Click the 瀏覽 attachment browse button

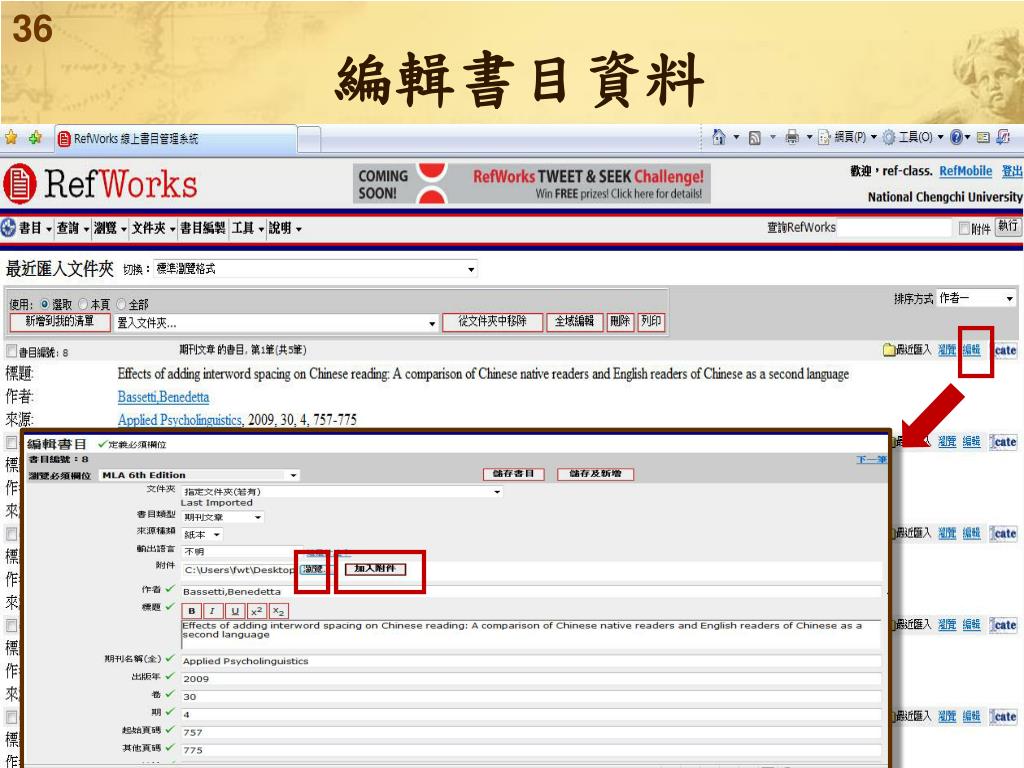click(313, 569)
